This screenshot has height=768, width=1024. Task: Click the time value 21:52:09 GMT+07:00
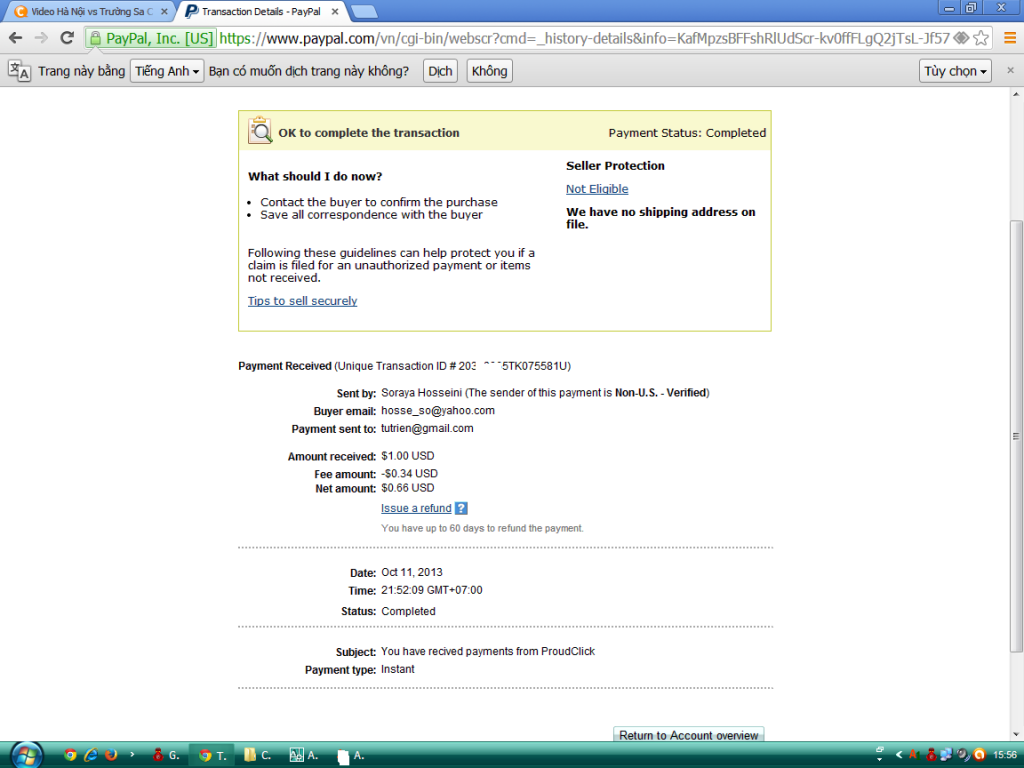click(x=432, y=590)
